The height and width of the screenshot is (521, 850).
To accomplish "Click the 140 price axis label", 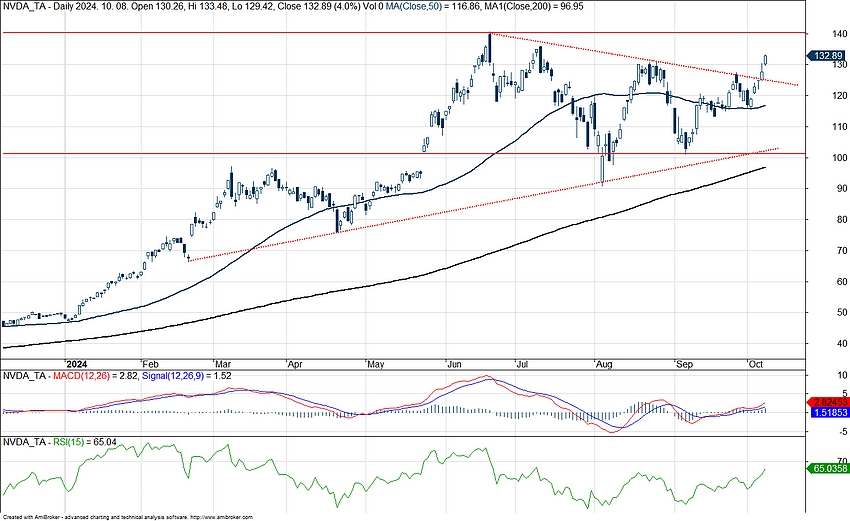I will click(840, 34).
